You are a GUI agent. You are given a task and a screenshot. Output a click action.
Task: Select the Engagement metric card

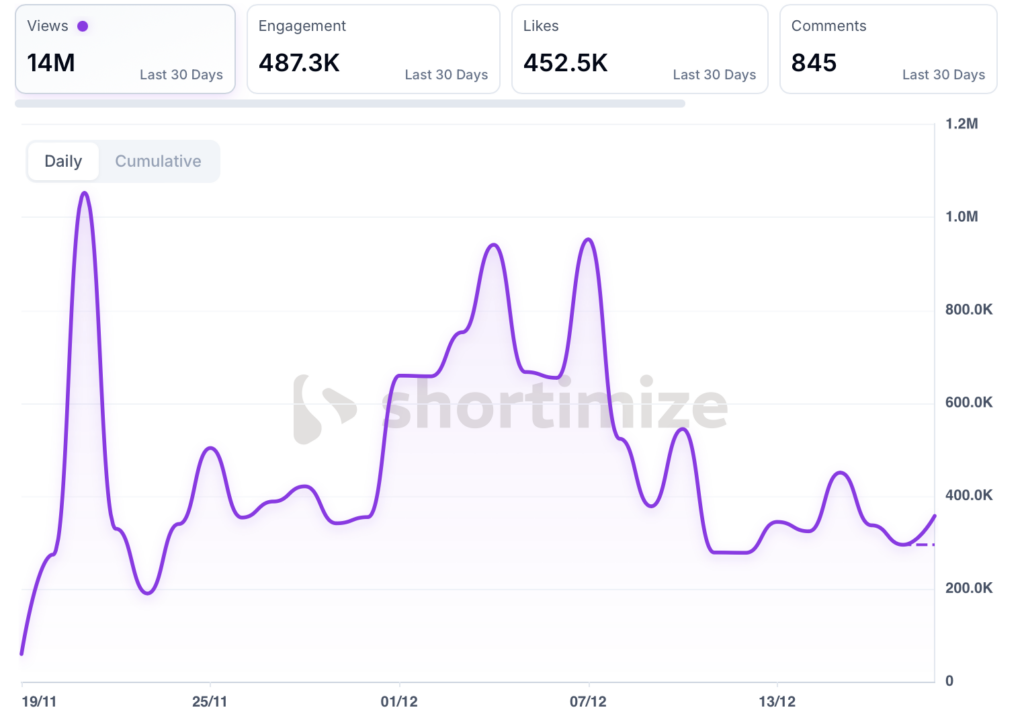(x=373, y=49)
